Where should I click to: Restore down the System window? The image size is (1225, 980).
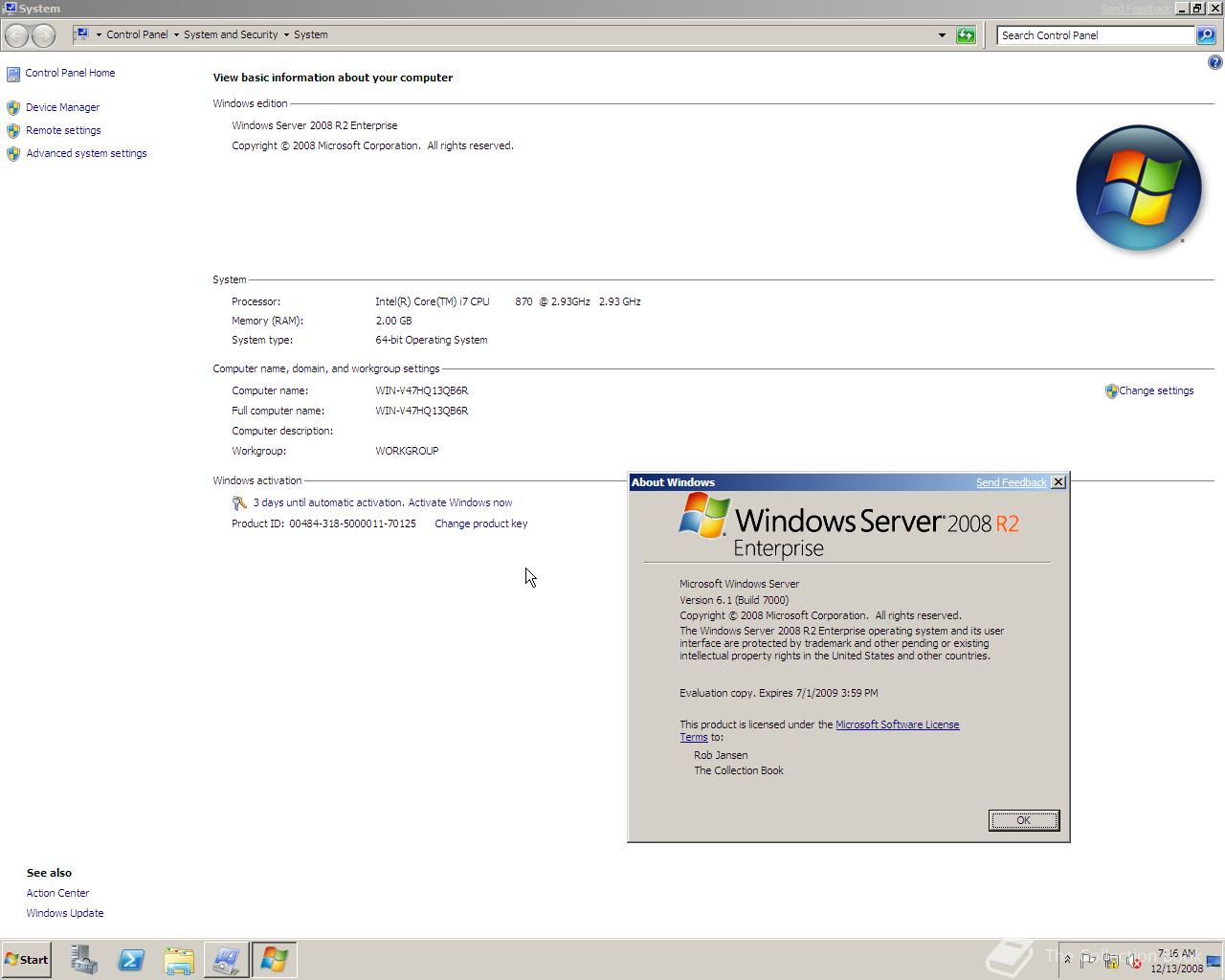point(1197,9)
